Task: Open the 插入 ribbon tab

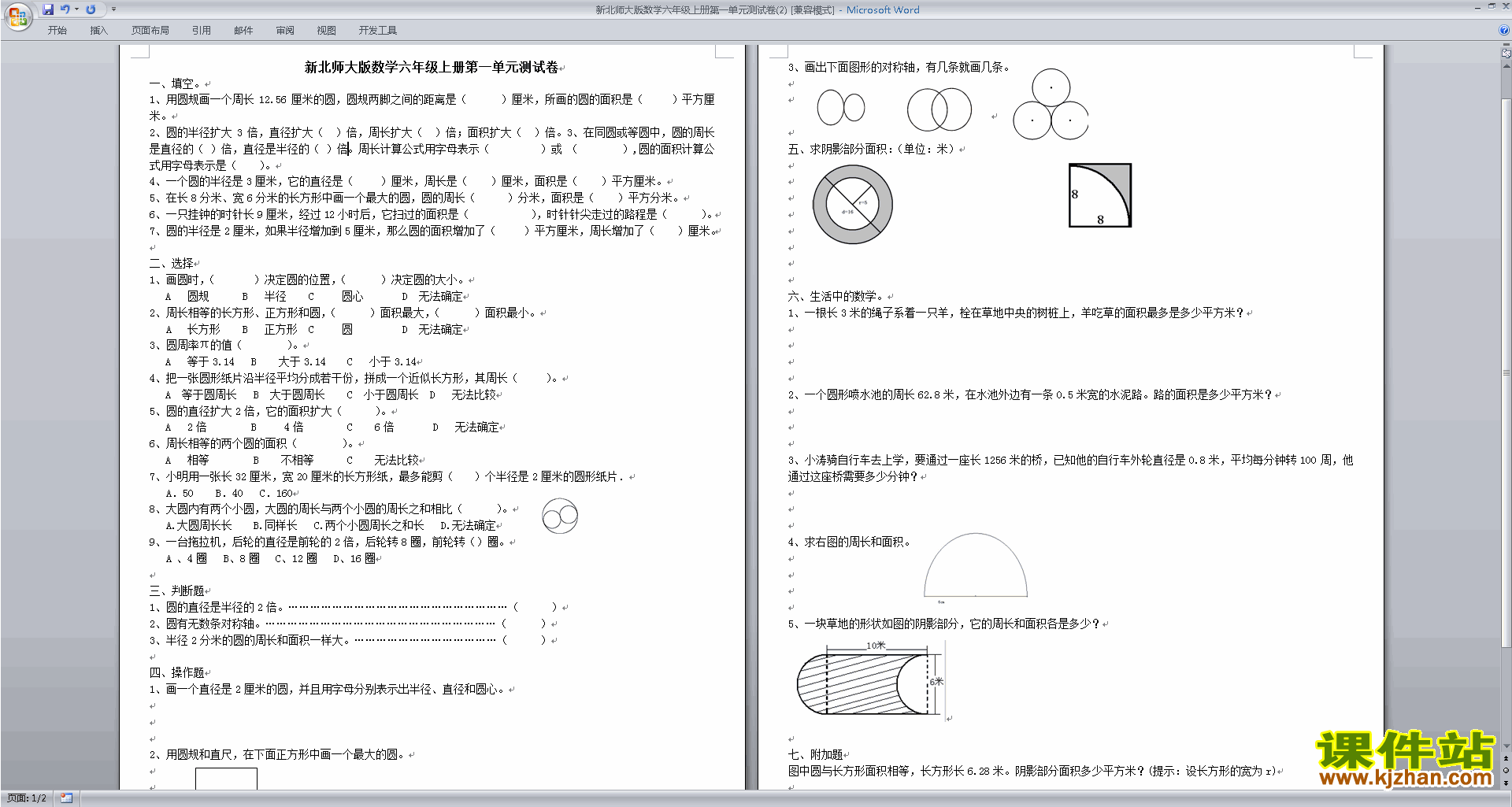Action: tap(98, 31)
